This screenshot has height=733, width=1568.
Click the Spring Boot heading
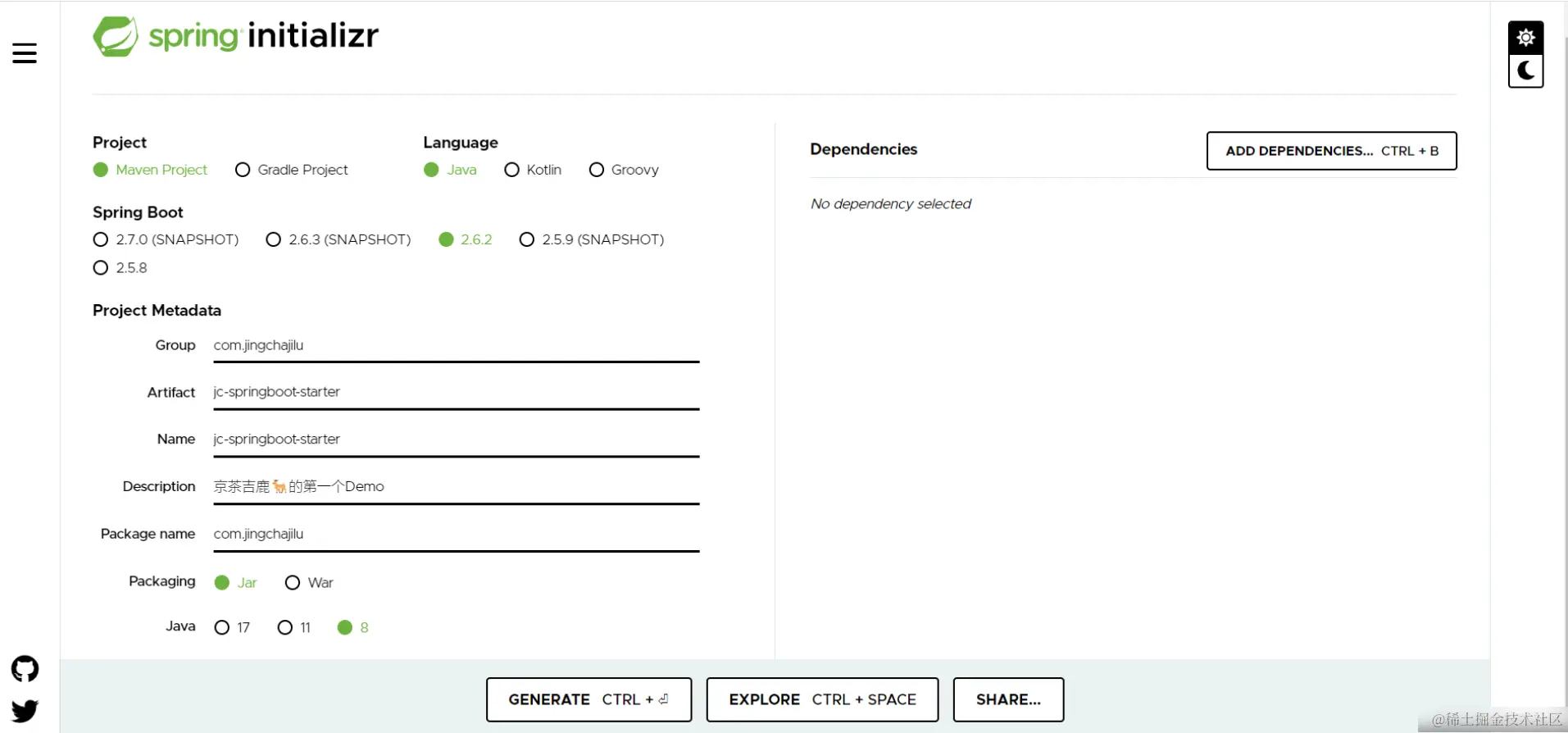click(x=138, y=212)
